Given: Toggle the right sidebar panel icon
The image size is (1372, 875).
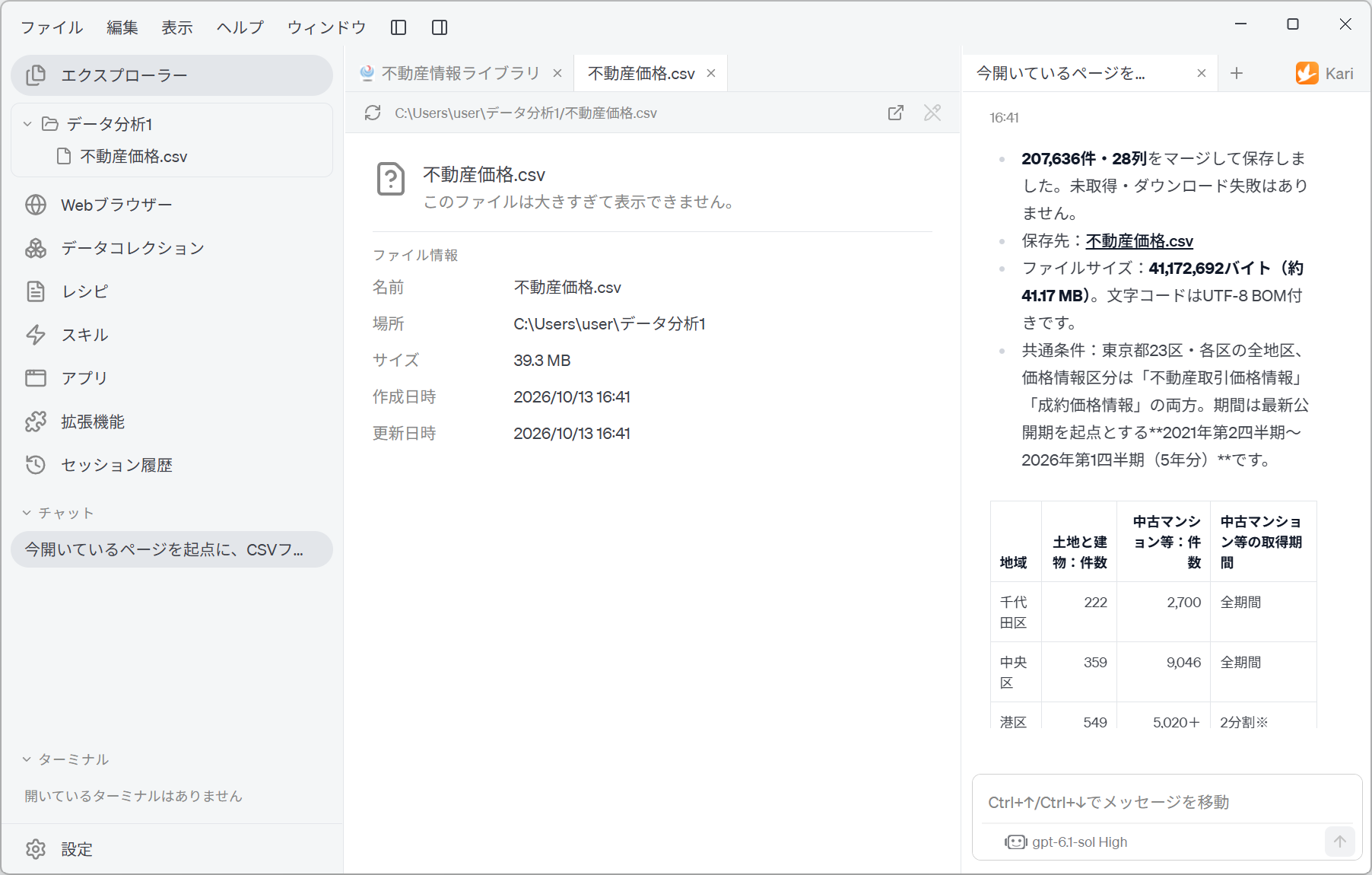Looking at the screenshot, I should click(440, 27).
